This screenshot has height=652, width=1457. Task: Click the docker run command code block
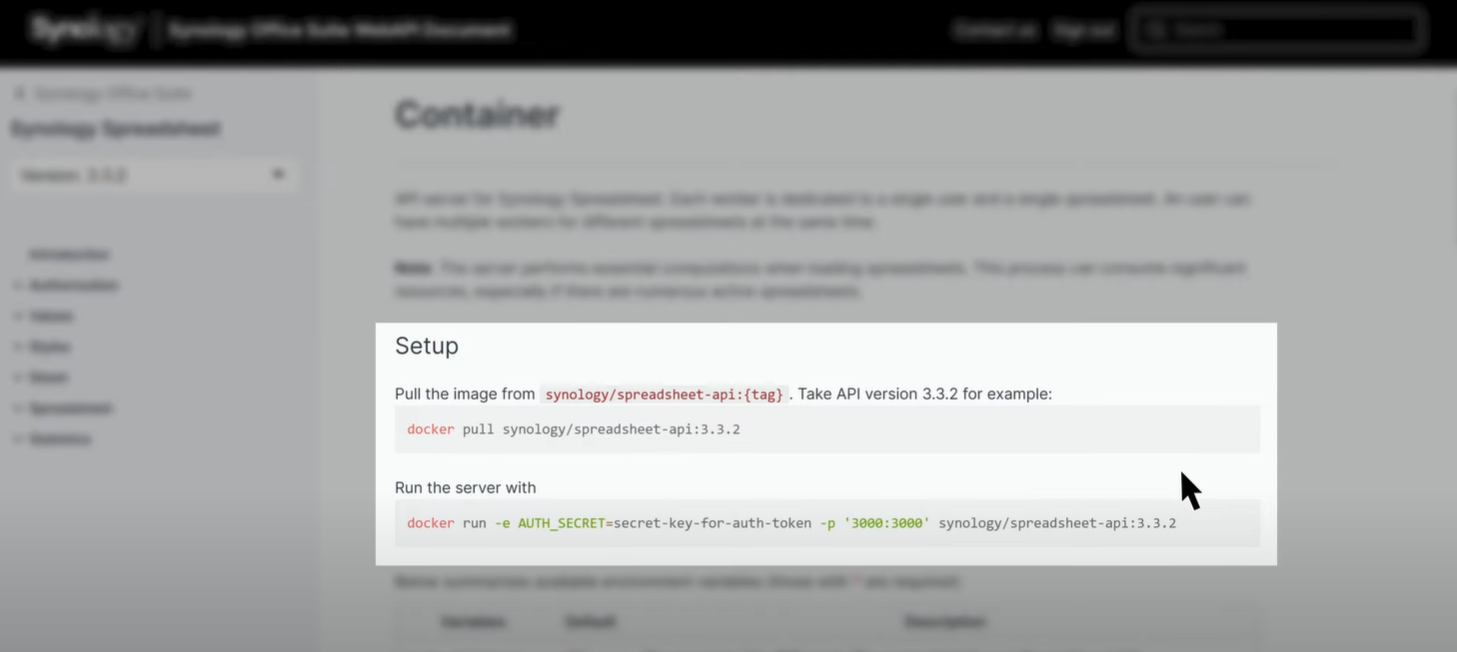[x=827, y=524]
